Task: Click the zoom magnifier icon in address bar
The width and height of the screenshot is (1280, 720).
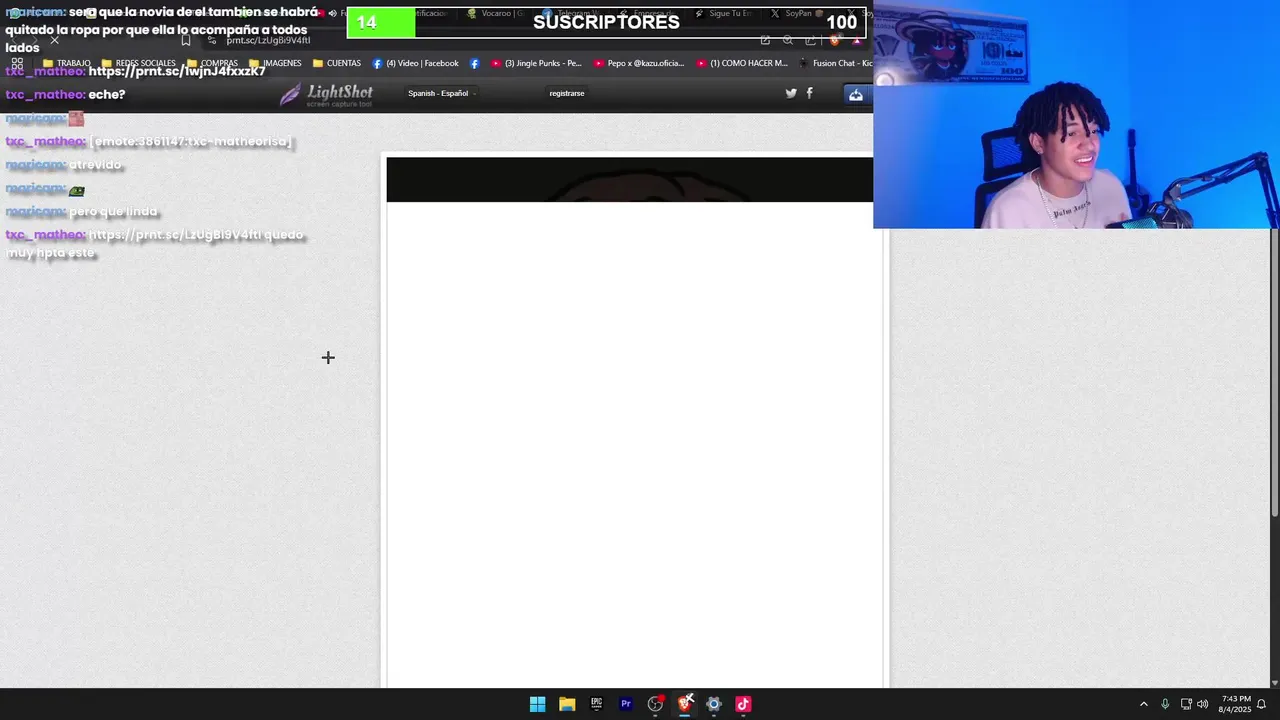Action: click(x=788, y=40)
